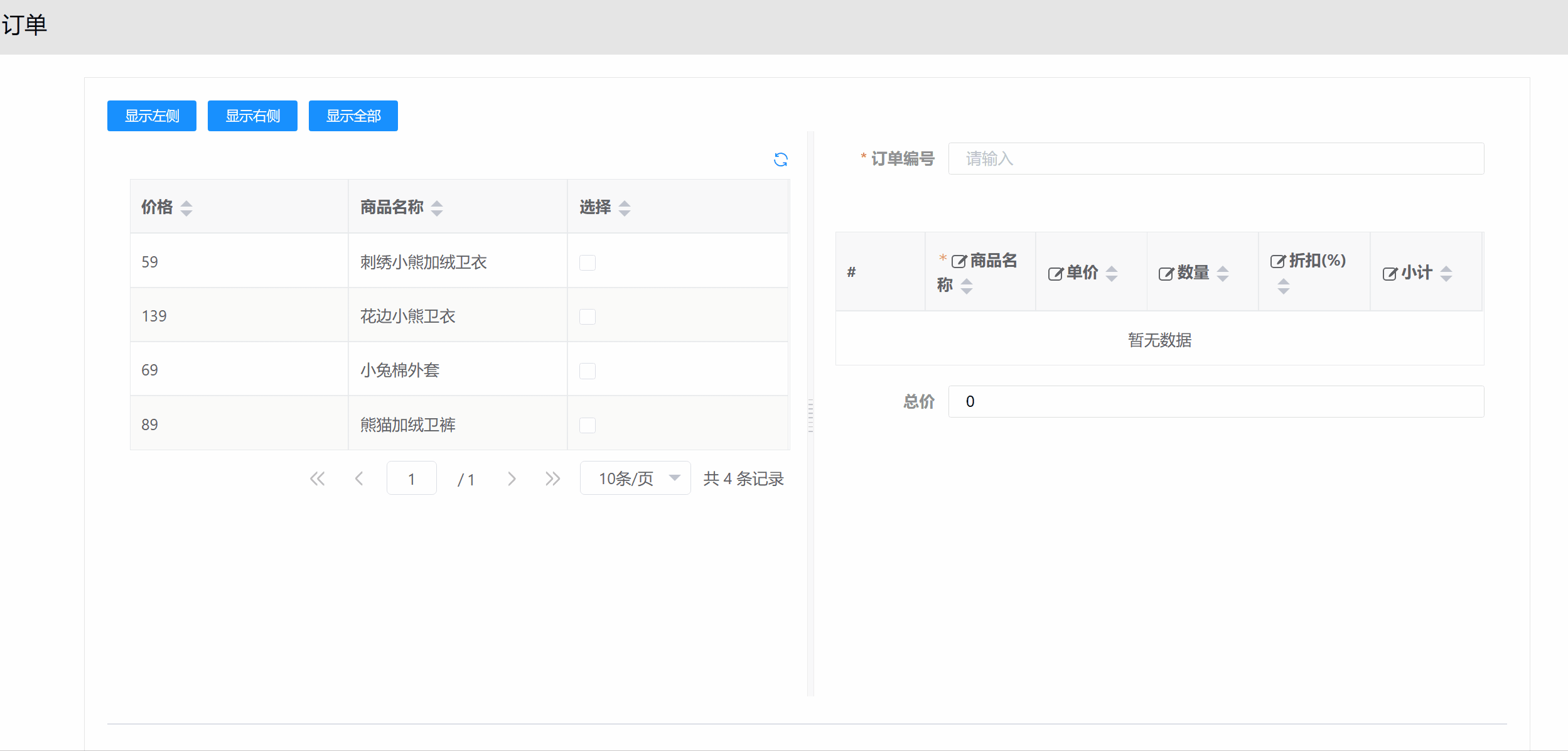The image size is (1568, 751).
Task: Check the box for 刺绣小熊加绒卫衣
Action: point(588,262)
